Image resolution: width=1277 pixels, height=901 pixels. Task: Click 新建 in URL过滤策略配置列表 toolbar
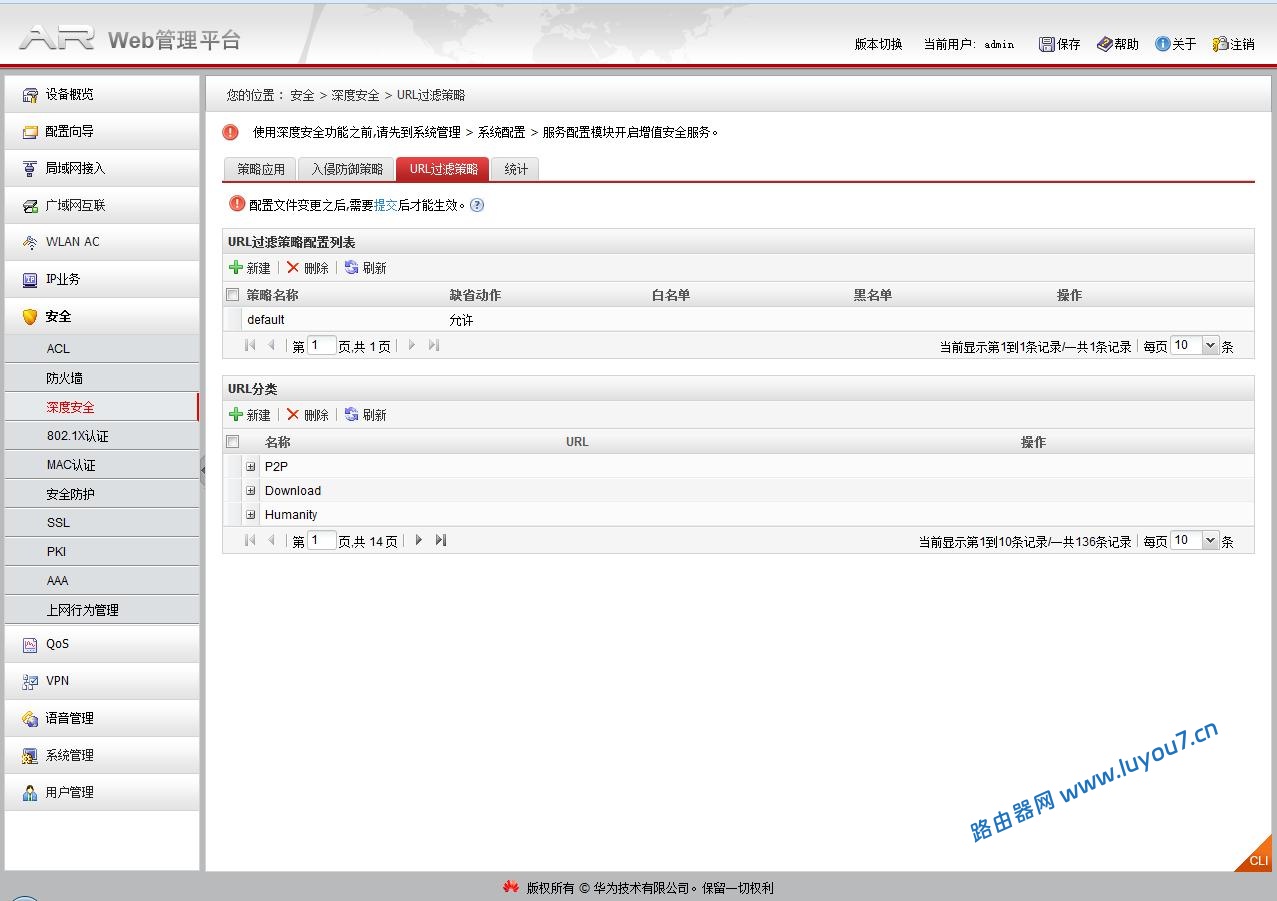pos(250,268)
